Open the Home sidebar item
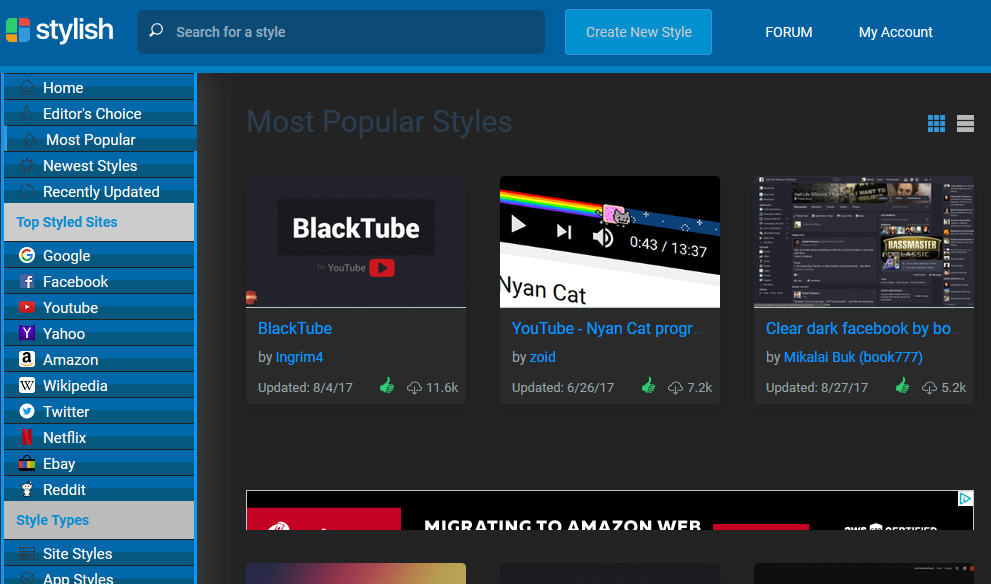Screen dimensions: 991x584 tap(100, 87)
